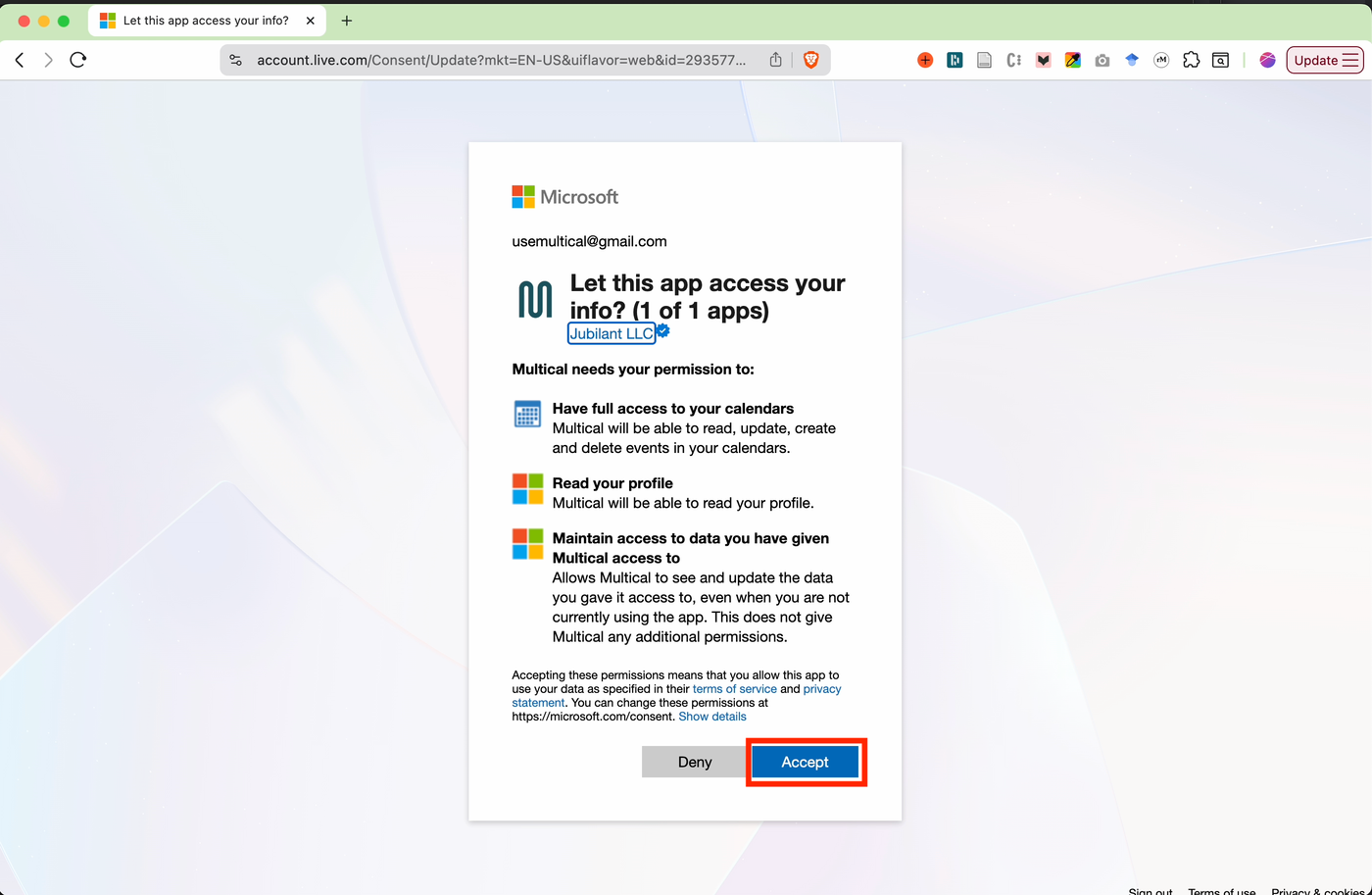Click the orange plus extension icon
This screenshot has width=1372, height=895.
point(925,60)
